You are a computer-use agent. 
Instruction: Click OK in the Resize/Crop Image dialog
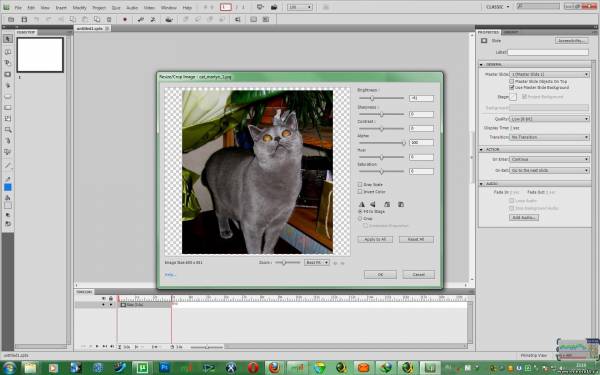click(x=380, y=274)
